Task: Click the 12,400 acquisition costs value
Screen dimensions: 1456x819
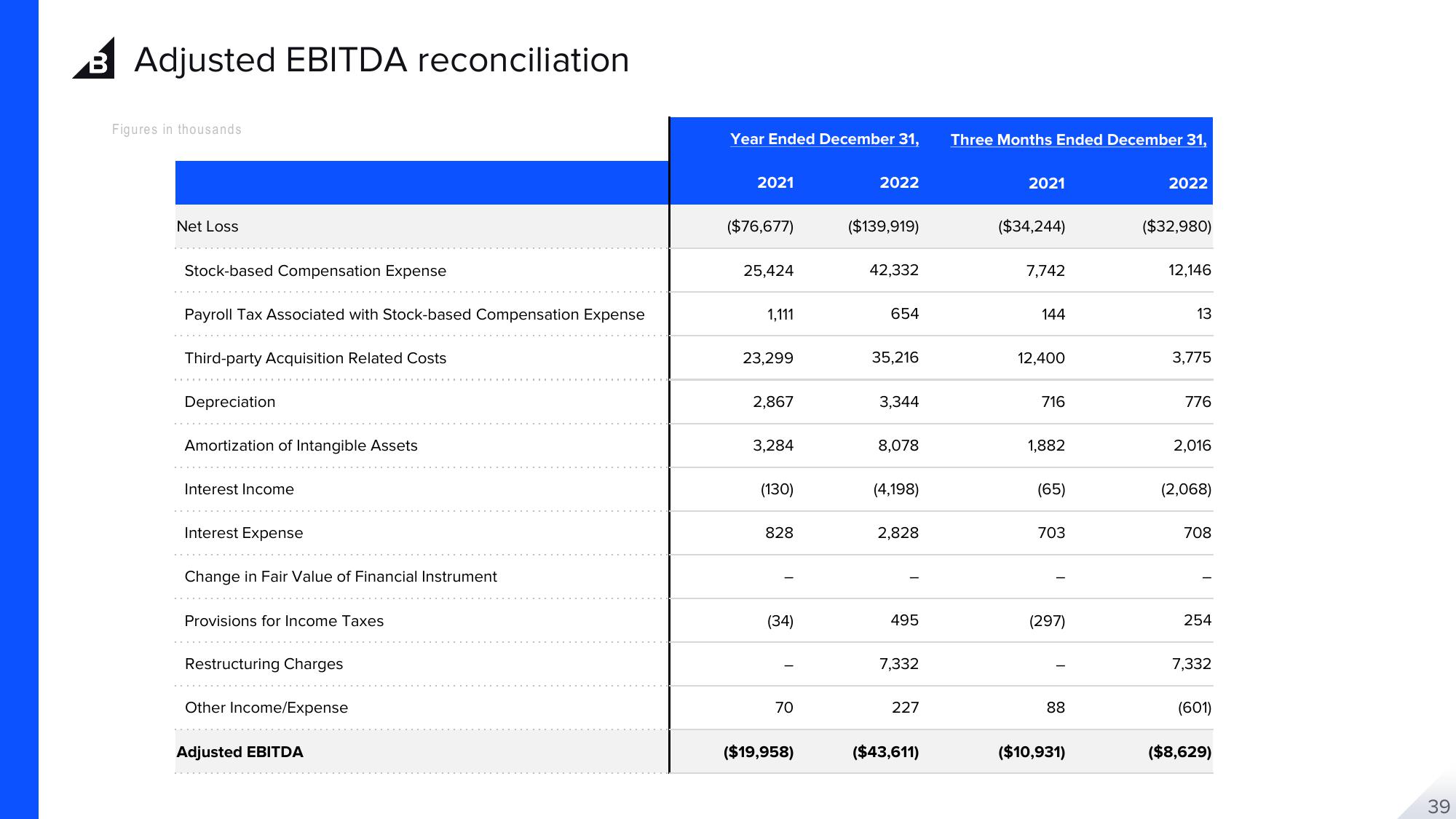Action: coord(1041,358)
